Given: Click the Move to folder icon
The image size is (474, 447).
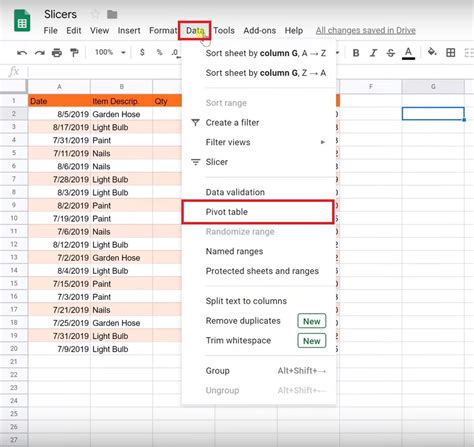Looking at the screenshot, I should tap(112, 14).
